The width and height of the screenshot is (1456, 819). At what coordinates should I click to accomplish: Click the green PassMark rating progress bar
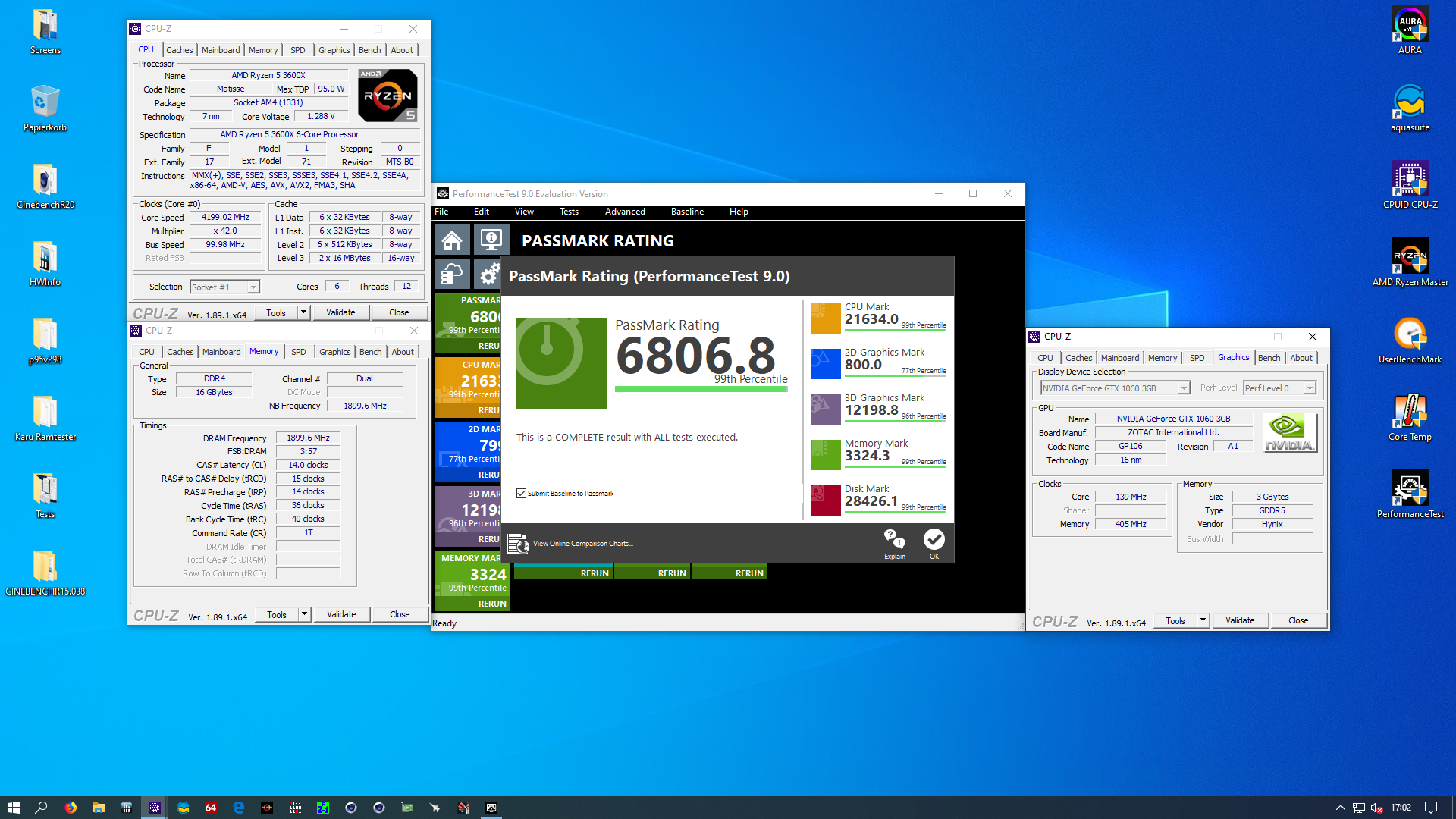click(x=701, y=389)
